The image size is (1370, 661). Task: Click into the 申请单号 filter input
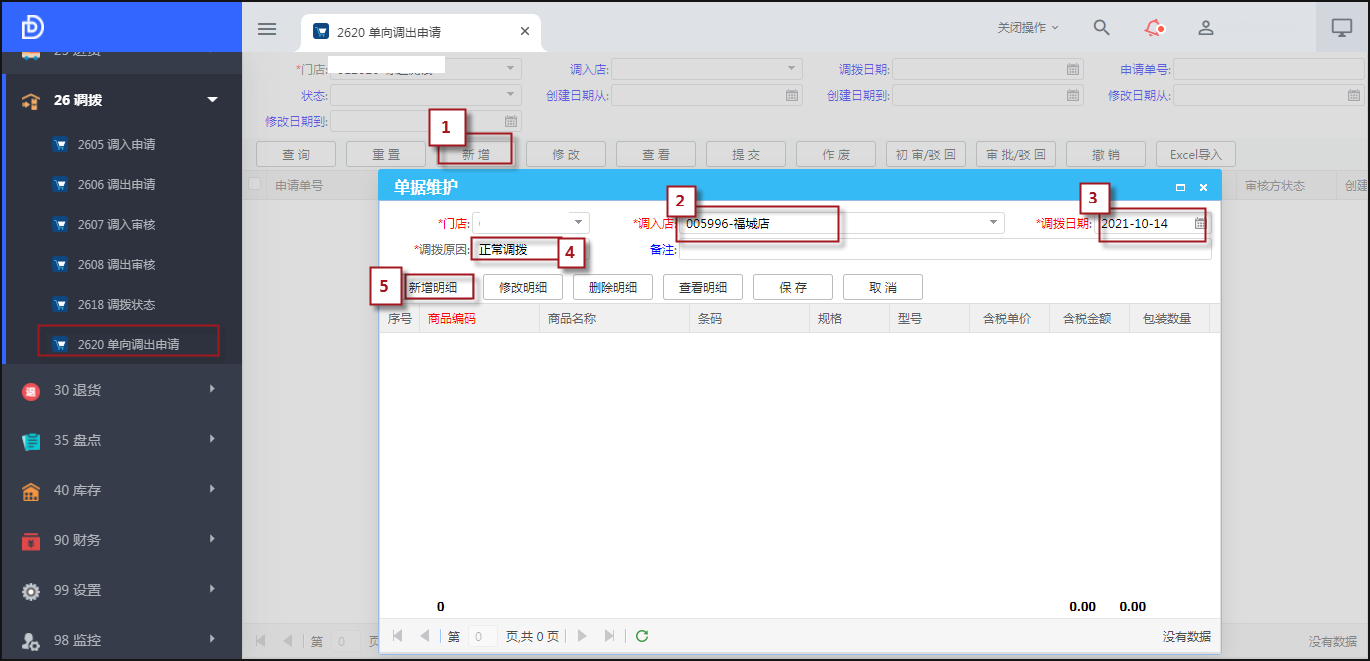coord(1268,69)
